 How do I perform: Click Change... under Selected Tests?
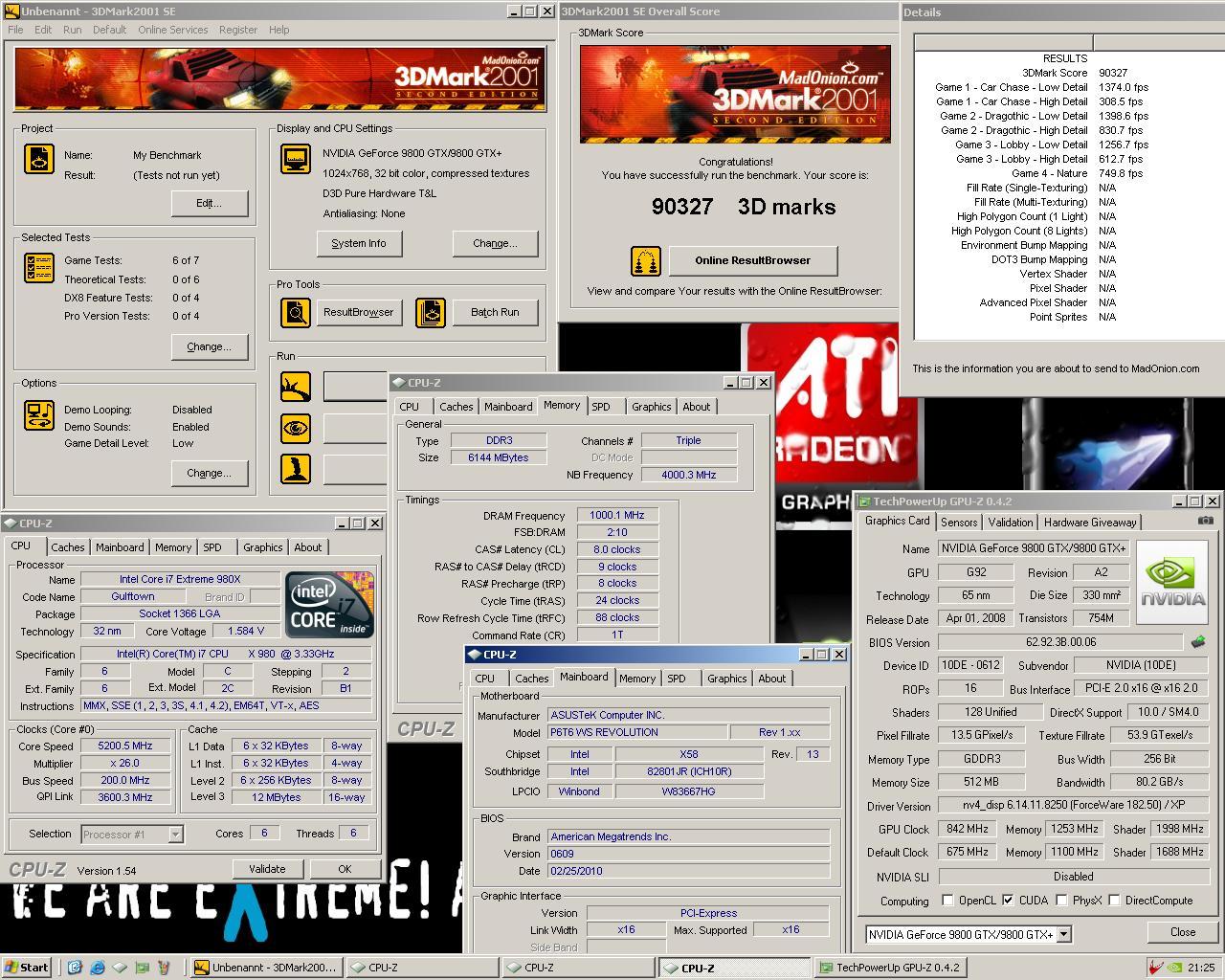[210, 346]
